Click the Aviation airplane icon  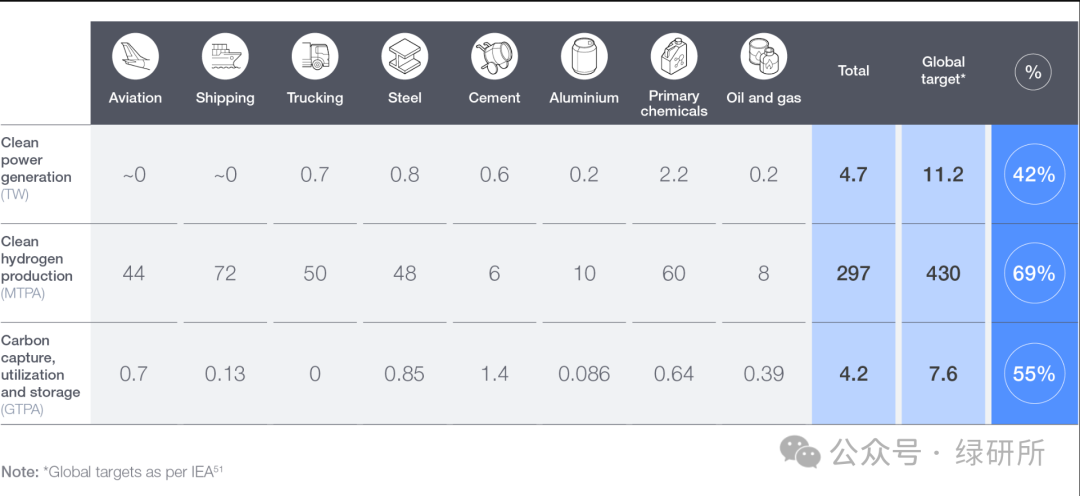[135, 56]
